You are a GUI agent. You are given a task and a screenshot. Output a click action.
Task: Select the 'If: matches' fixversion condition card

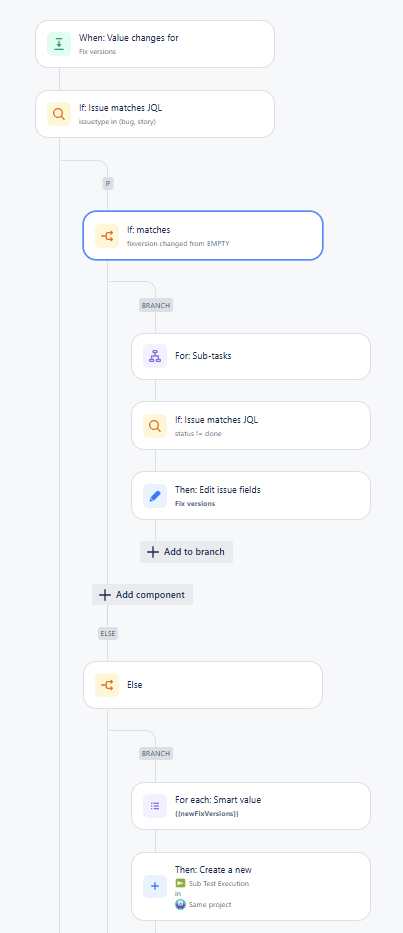(x=203, y=235)
